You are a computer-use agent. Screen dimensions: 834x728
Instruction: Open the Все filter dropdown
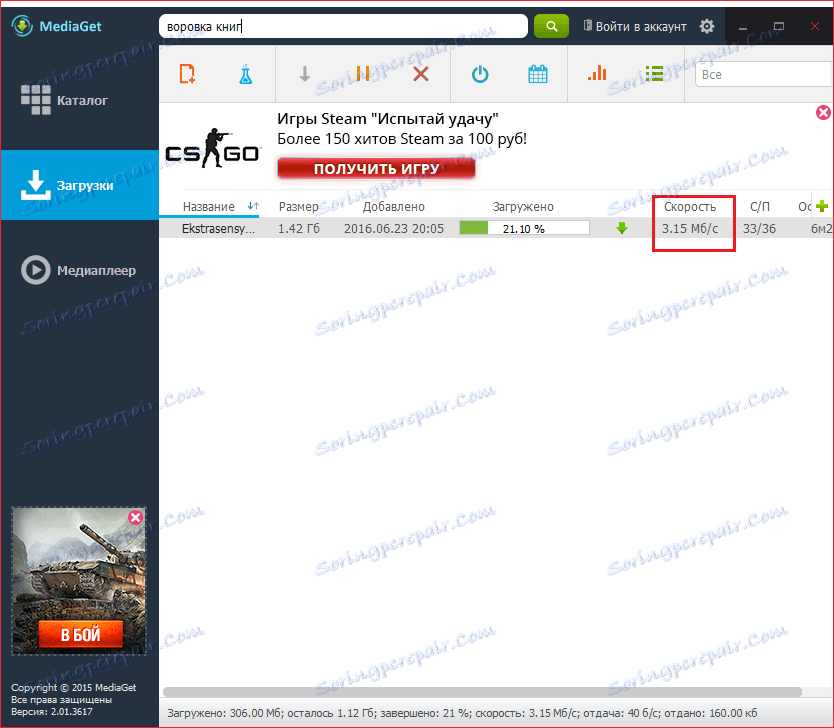(x=763, y=74)
